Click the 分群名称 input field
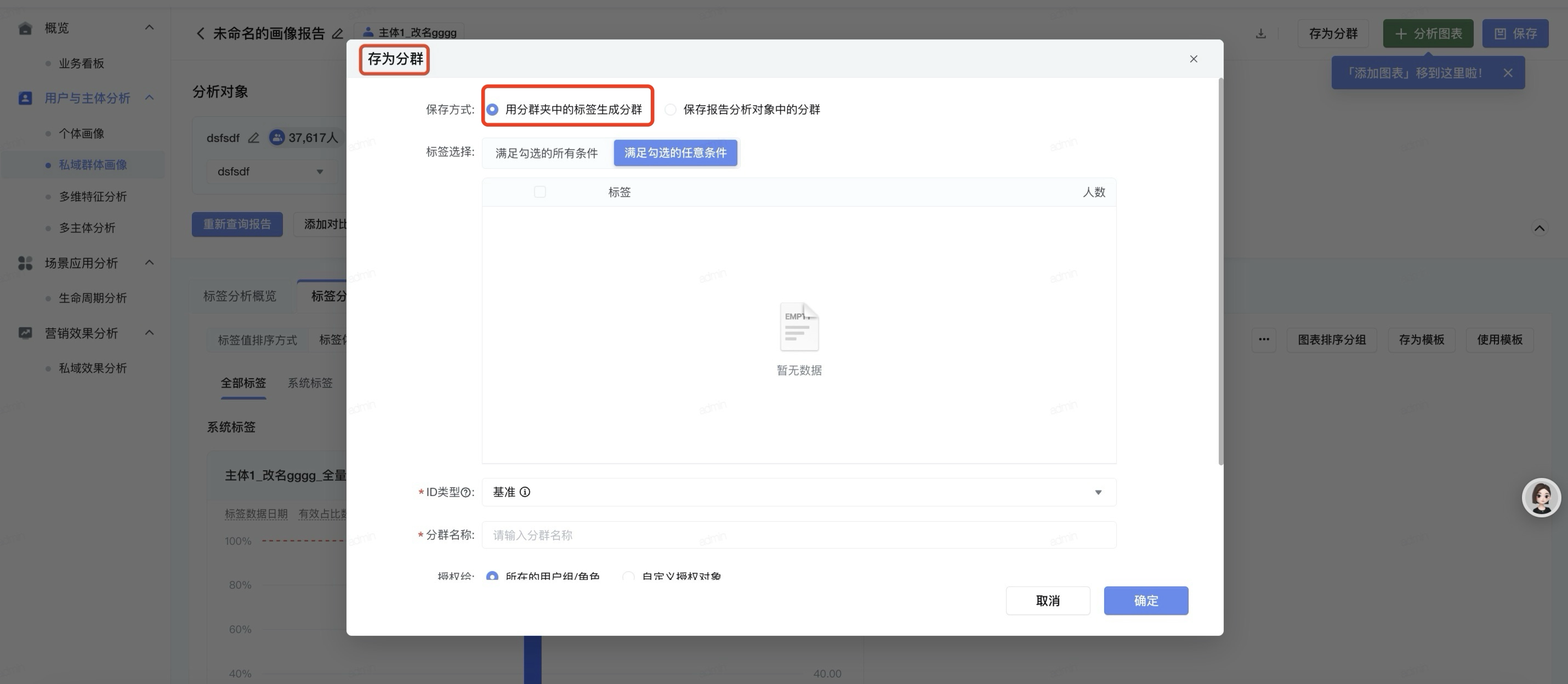 point(799,535)
